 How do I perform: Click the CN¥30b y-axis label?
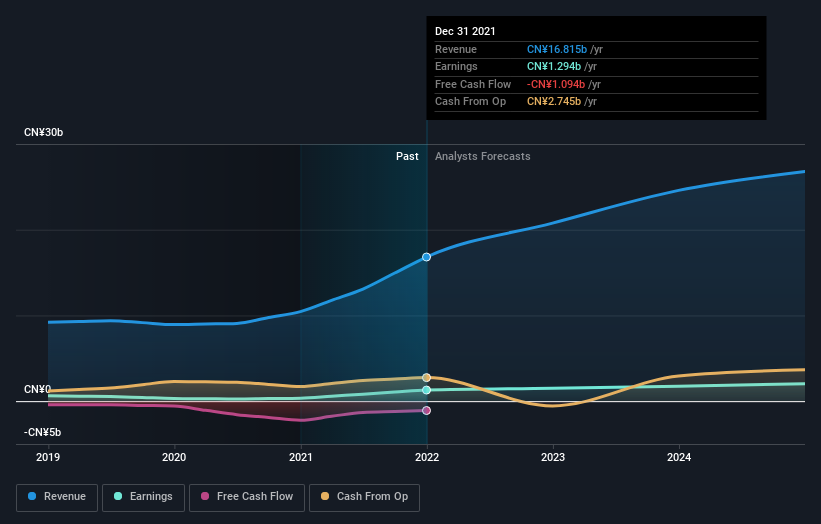click(x=43, y=132)
